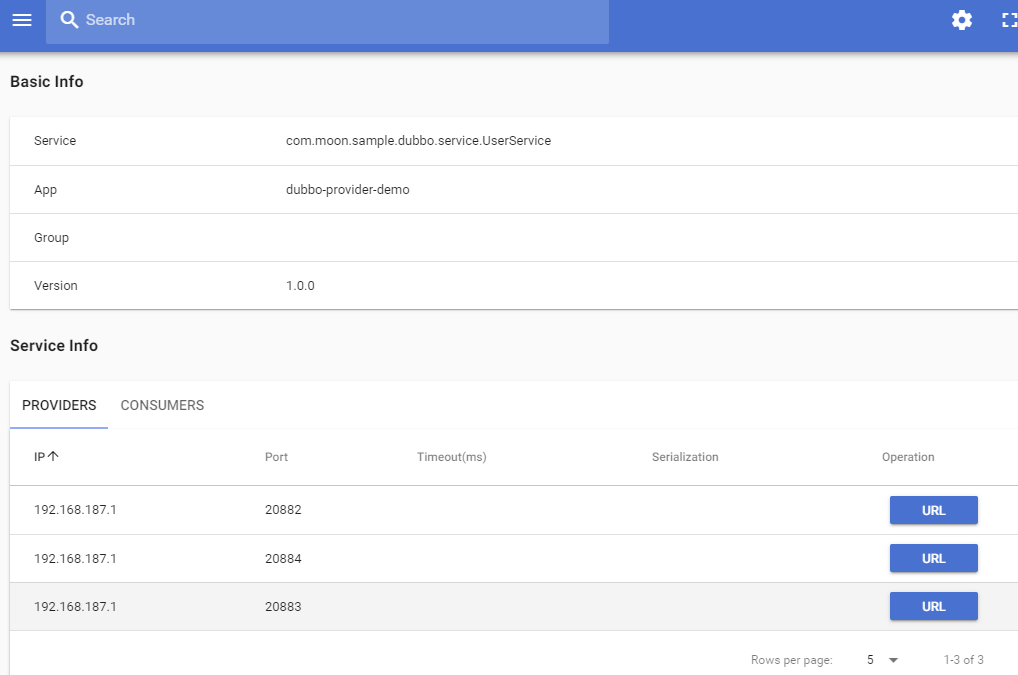Switch to the CONSUMERS tab
Viewport: 1018px width, 675px height.
pyautogui.click(x=162, y=405)
